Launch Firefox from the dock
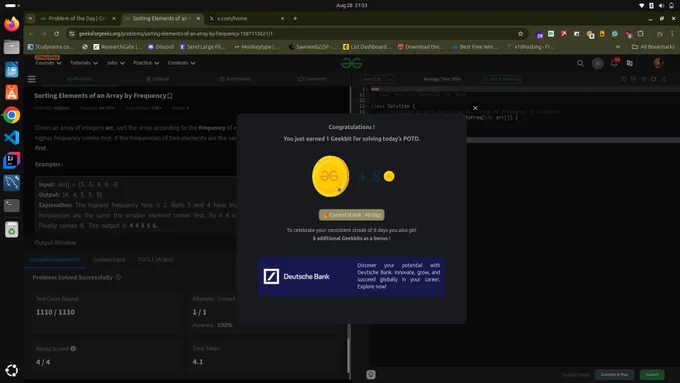 [12, 23]
